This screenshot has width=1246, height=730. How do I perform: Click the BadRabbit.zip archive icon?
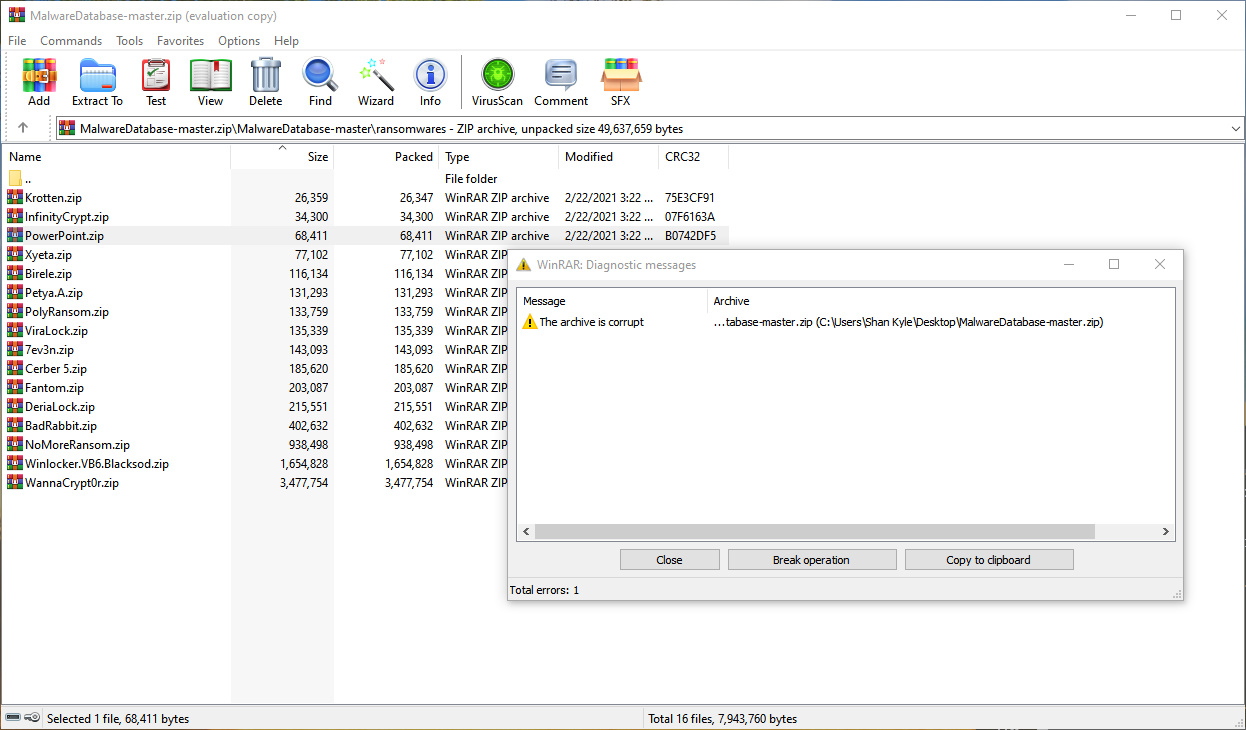pos(15,426)
